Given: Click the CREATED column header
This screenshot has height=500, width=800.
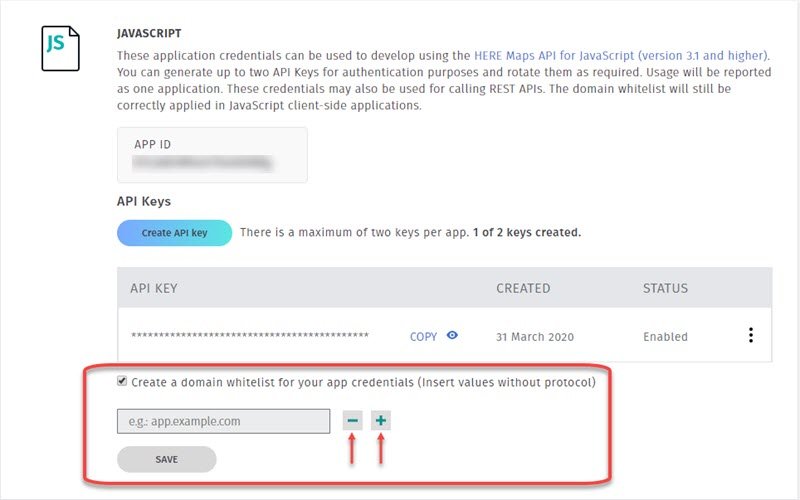Looking at the screenshot, I should click(x=523, y=288).
